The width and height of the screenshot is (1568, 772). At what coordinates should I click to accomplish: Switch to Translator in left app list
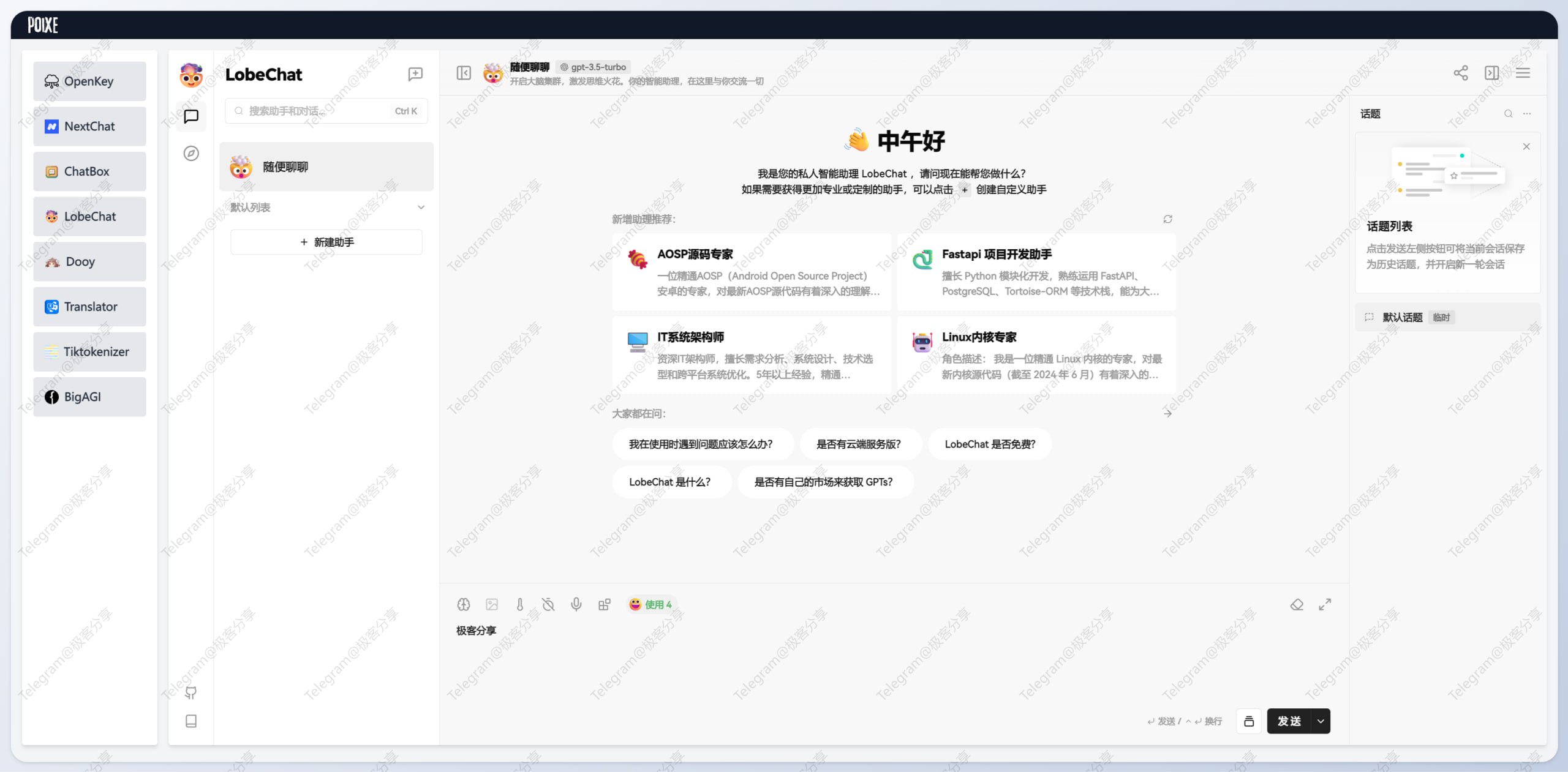click(x=89, y=307)
